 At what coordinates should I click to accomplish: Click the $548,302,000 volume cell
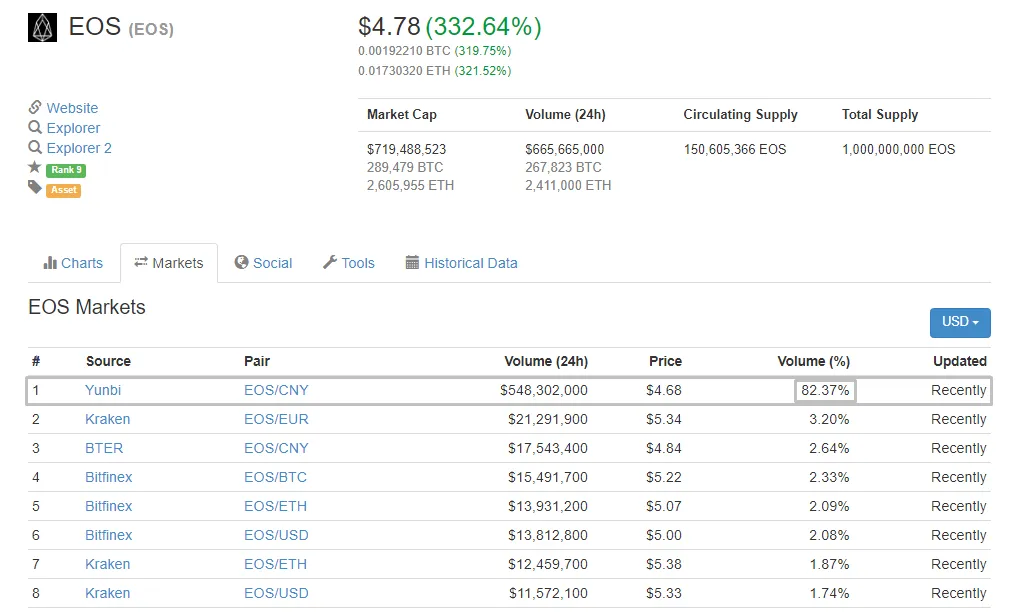544,390
